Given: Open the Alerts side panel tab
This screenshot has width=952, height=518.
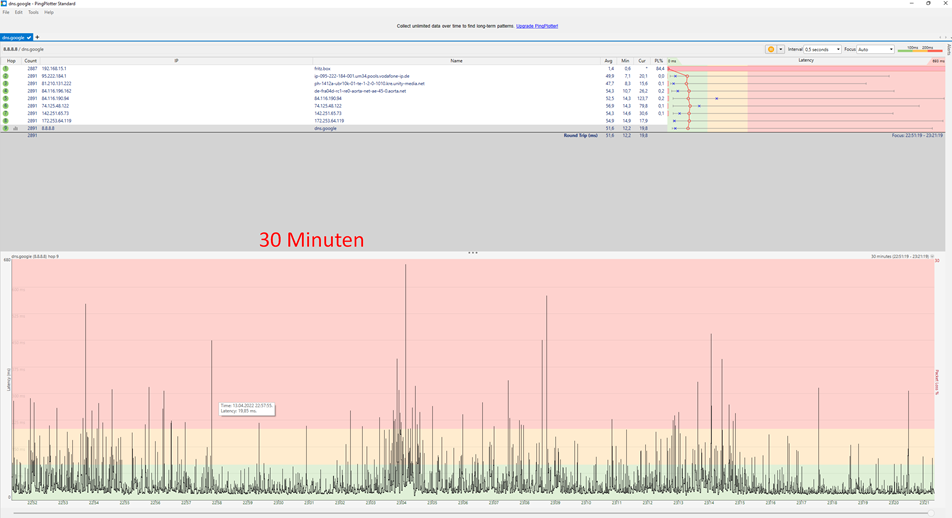Looking at the screenshot, I should click(x=948, y=50).
